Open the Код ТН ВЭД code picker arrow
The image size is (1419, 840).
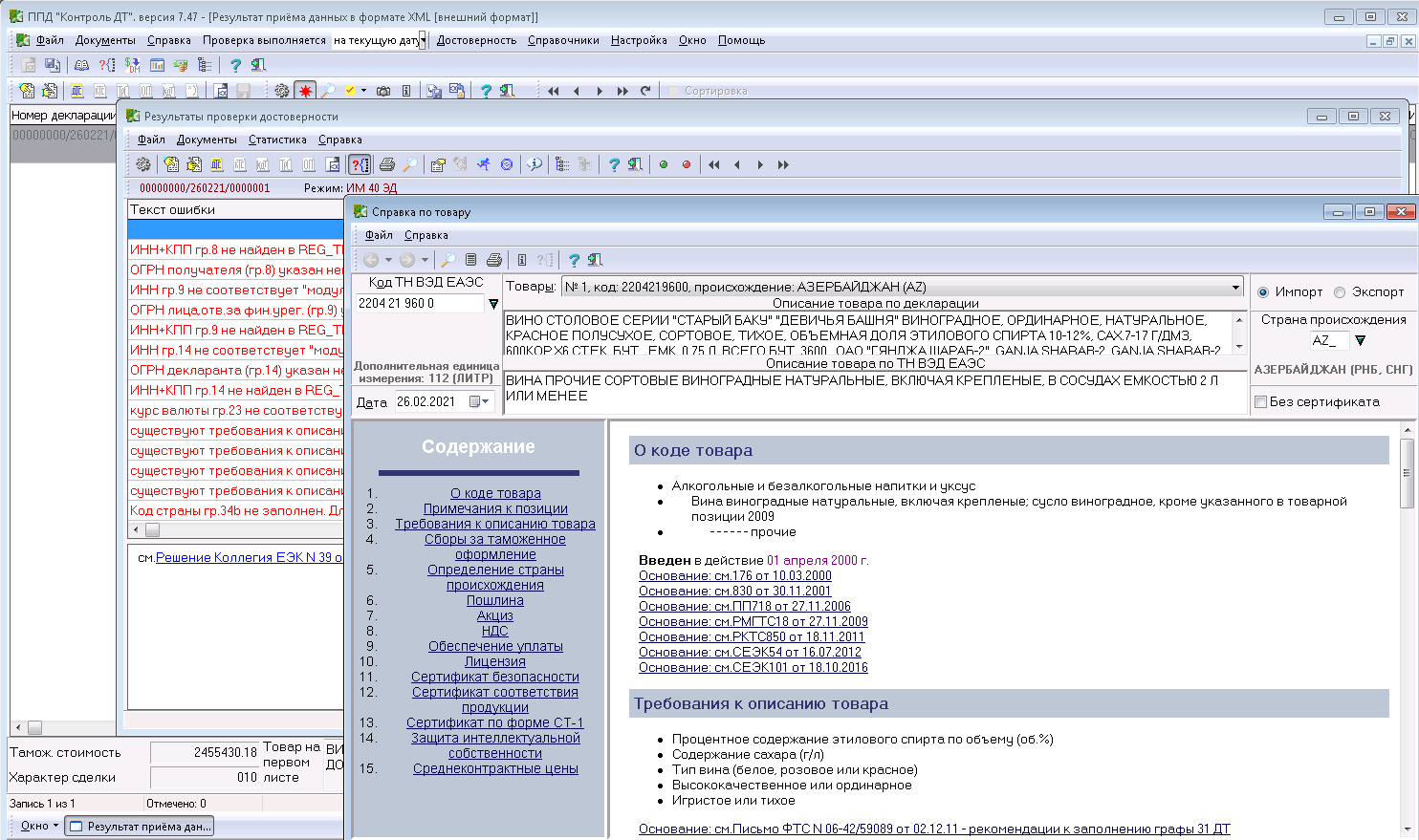pyautogui.click(x=493, y=304)
